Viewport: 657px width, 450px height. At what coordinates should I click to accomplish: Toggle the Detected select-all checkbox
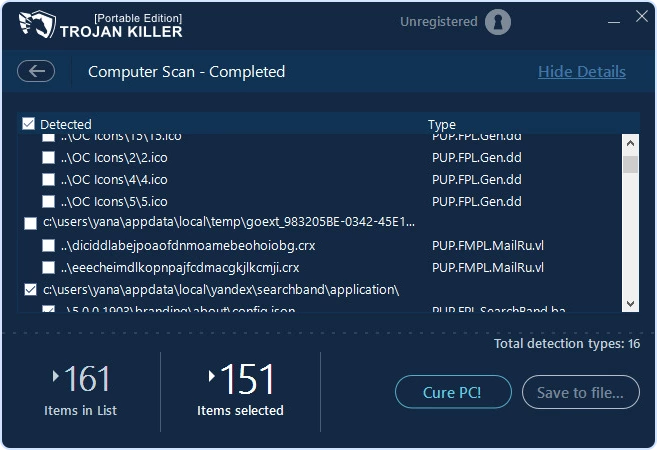pyautogui.click(x=28, y=124)
